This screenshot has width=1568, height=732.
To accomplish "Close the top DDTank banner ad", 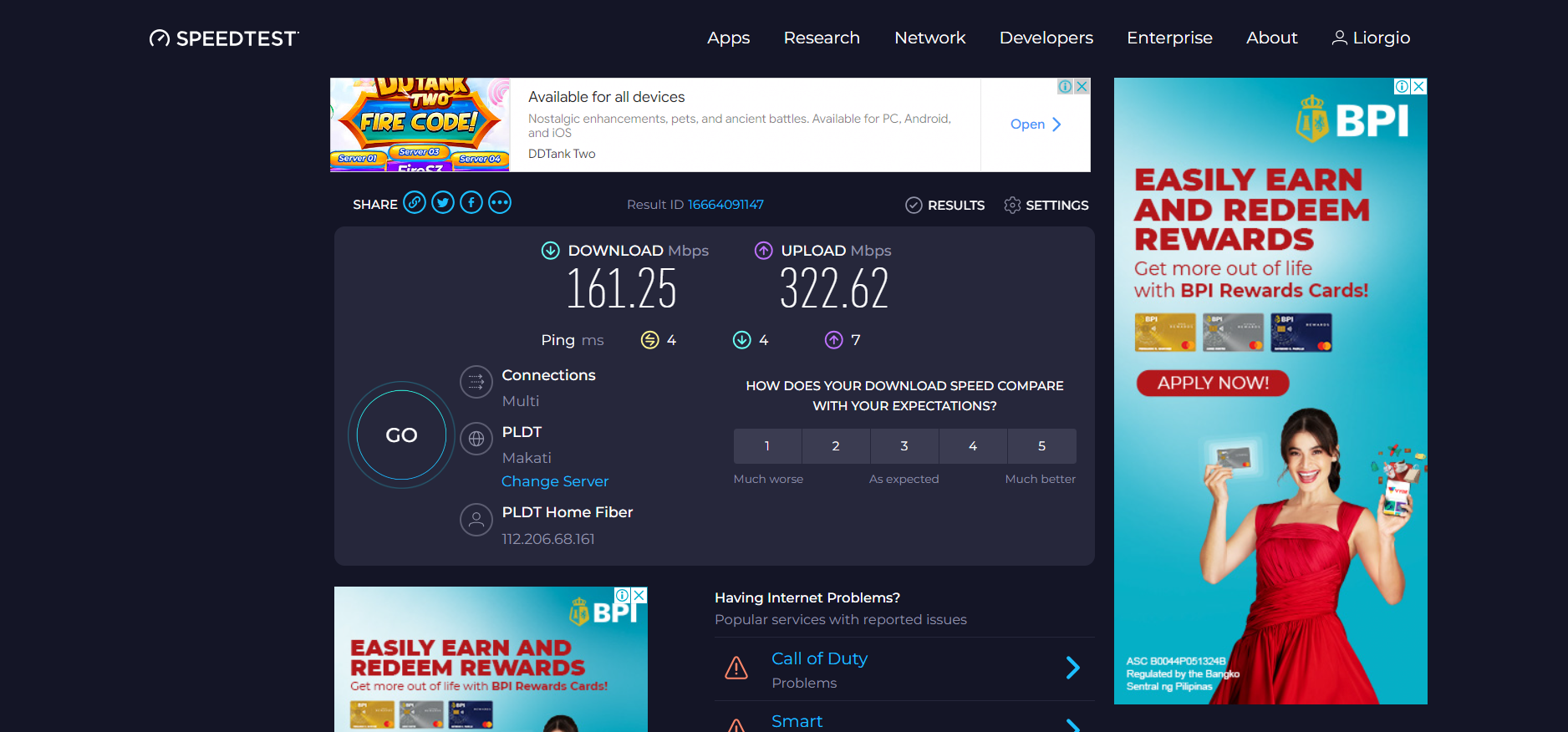I will pos(1082,86).
